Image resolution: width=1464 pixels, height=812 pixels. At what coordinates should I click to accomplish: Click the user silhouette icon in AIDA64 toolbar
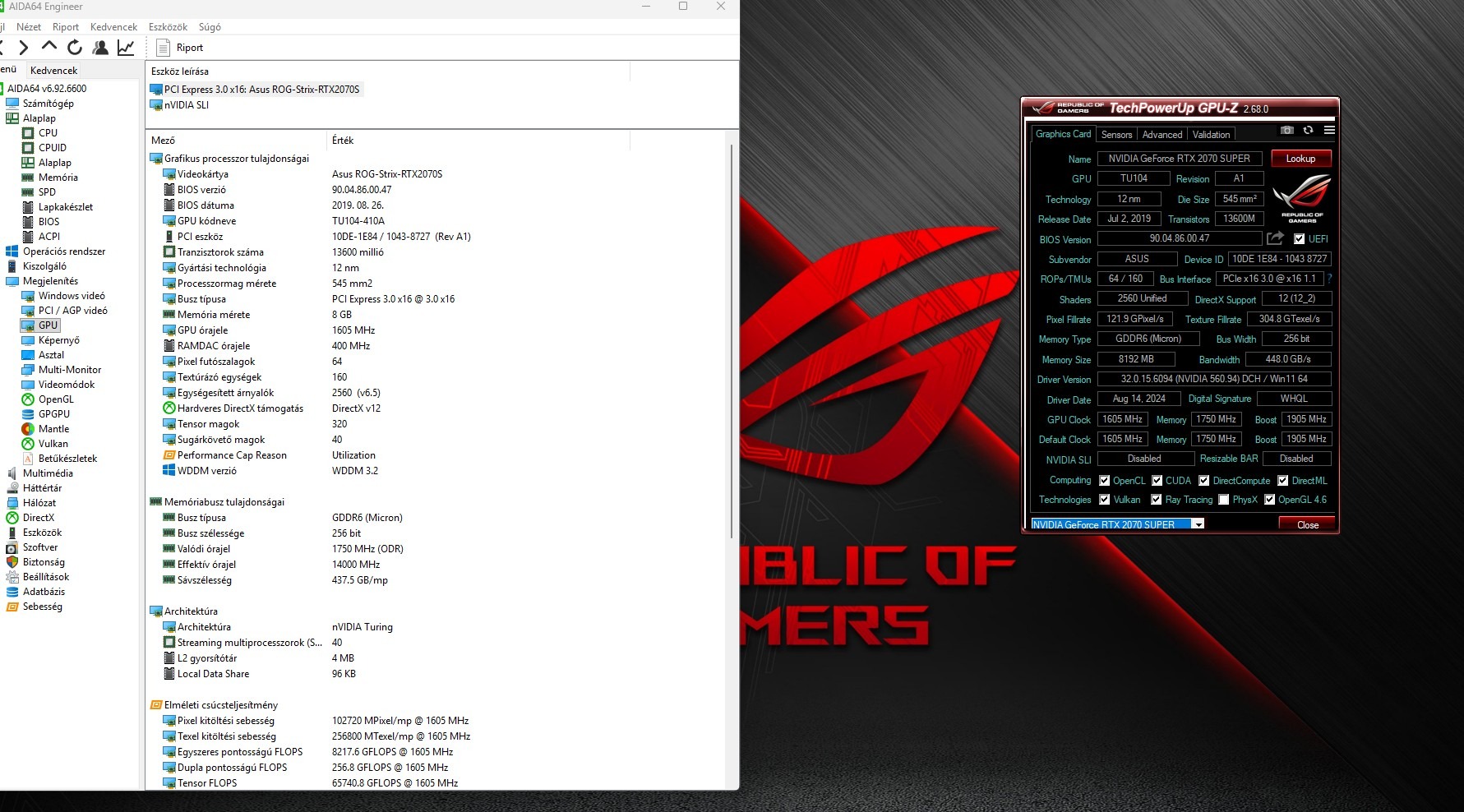click(x=100, y=48)
